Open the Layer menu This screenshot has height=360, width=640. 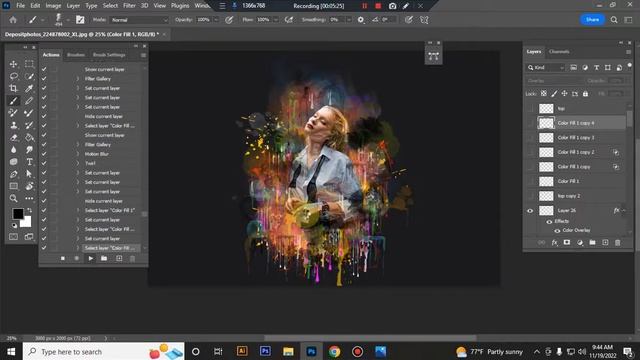pyautogui.click(x=73, y=6)
